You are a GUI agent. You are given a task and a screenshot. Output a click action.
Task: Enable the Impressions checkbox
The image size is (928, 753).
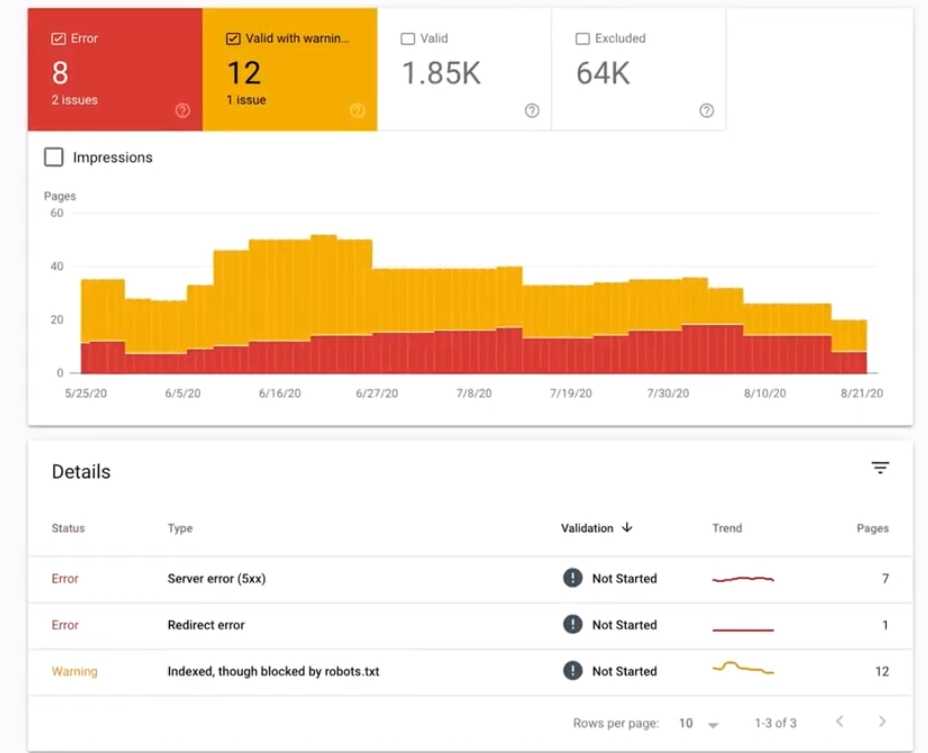click(x=54, y=157)
